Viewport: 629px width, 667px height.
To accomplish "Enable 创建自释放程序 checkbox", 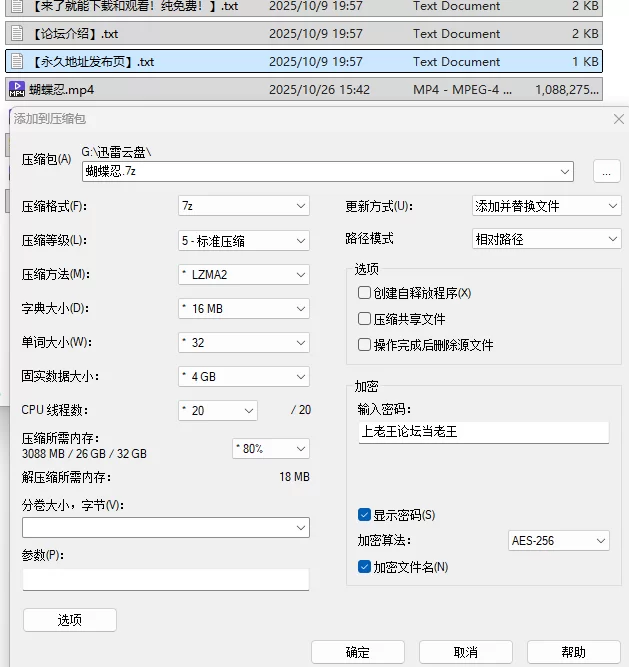I will 365,293.
